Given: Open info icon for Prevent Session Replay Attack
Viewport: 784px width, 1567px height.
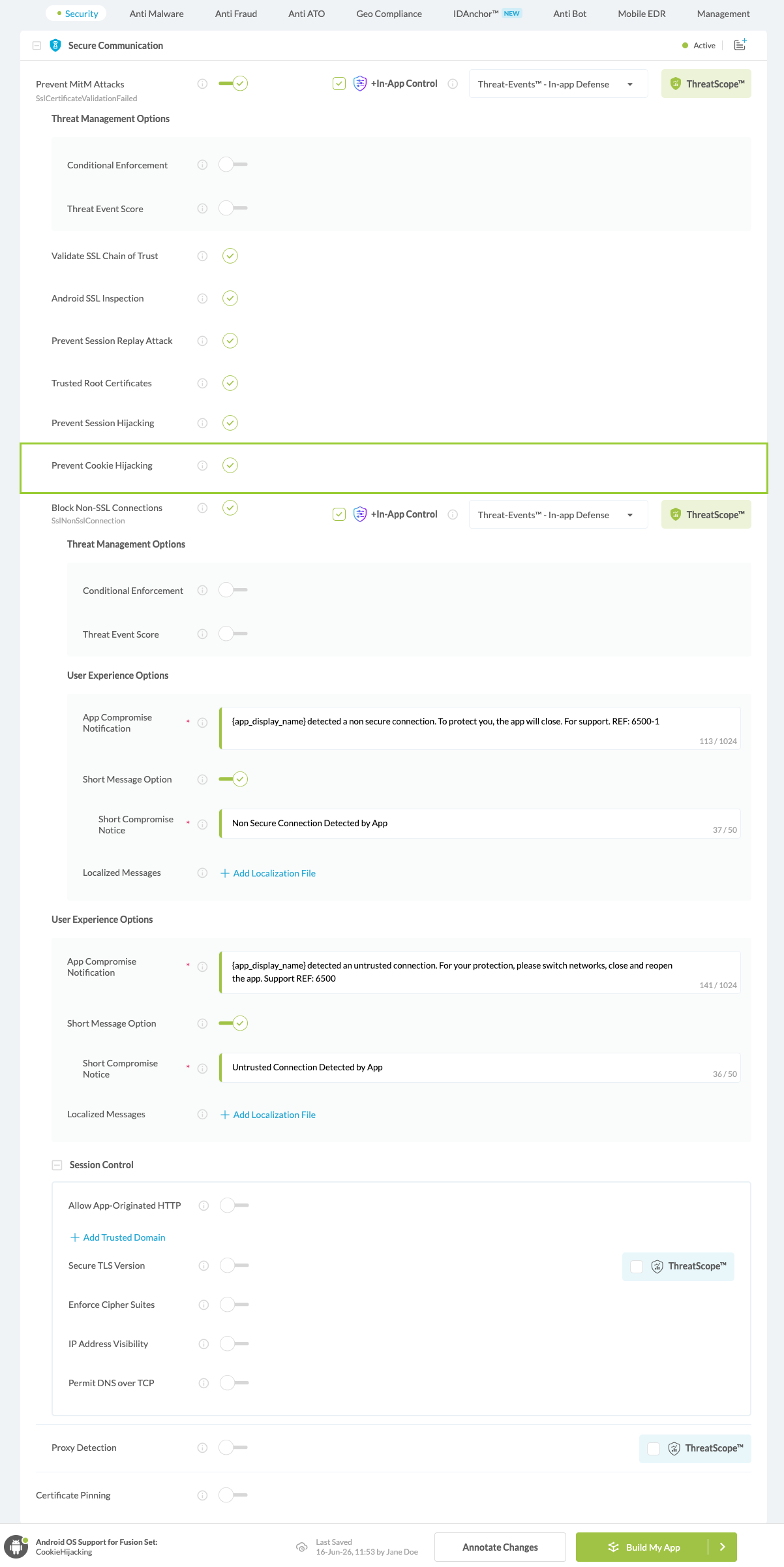Looking at the screenshot, I should click(202, 341).
